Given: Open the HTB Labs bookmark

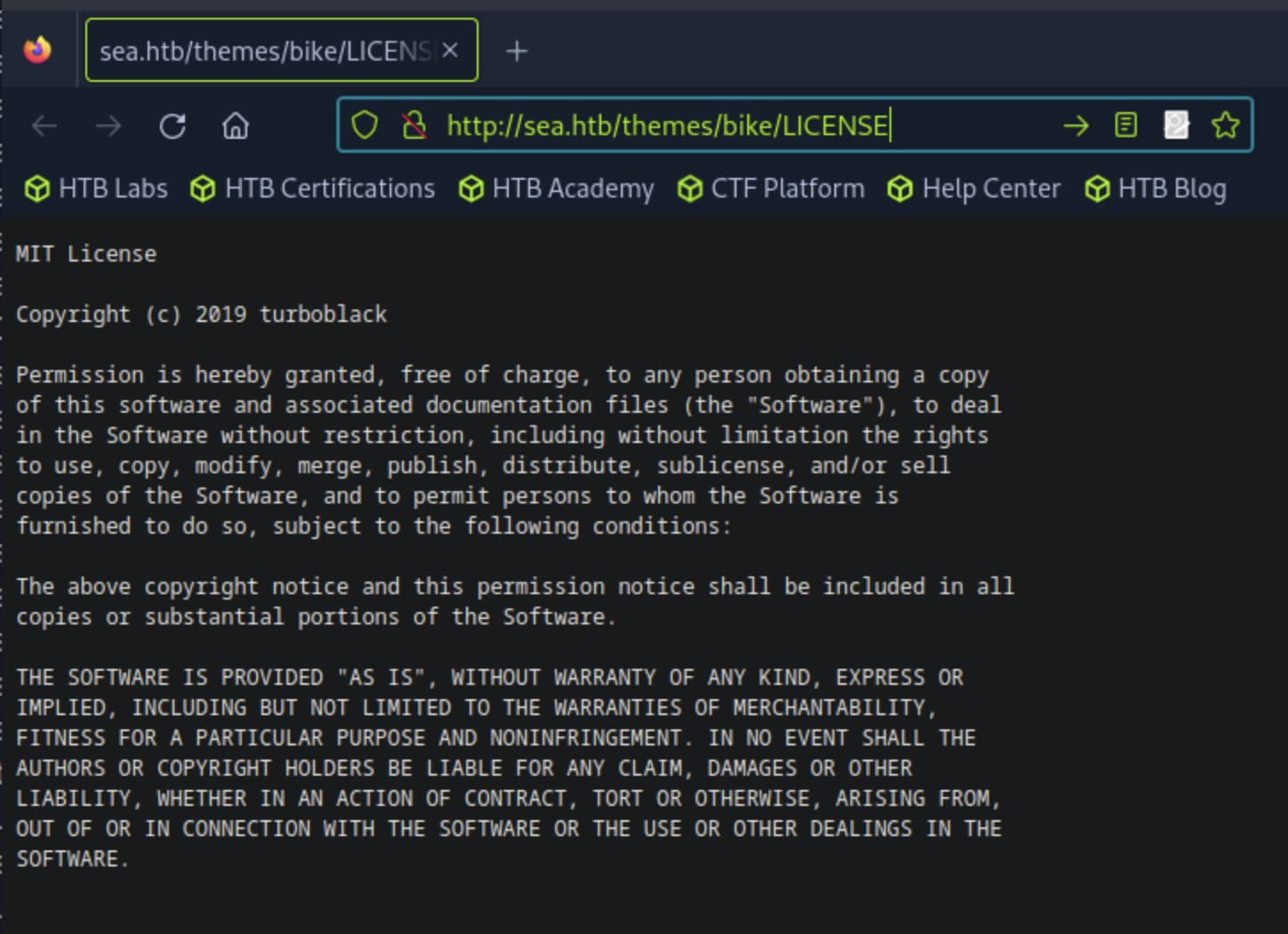Looking at the screenshot, I should pos(96,189).
